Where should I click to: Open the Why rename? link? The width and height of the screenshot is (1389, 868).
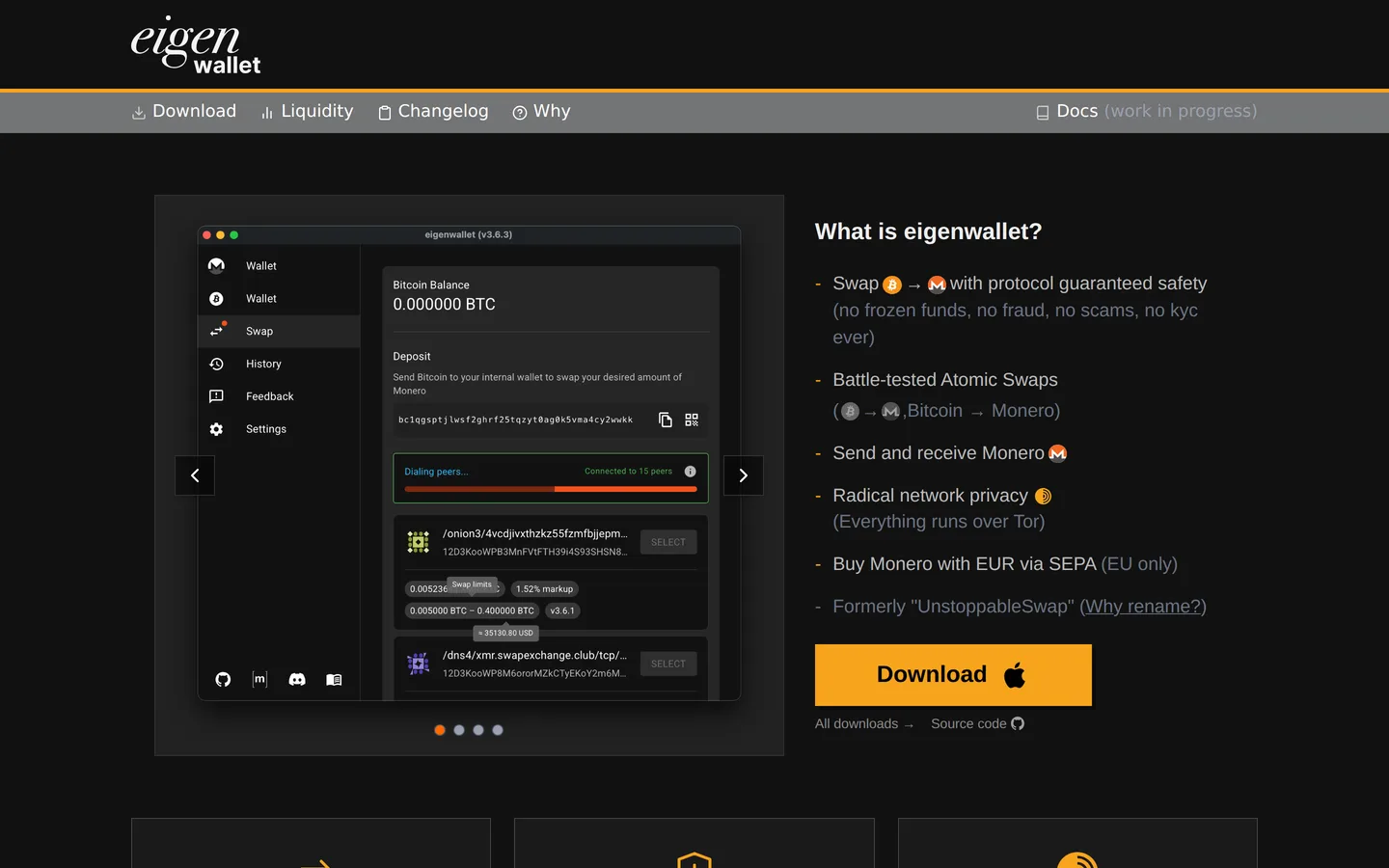(1143, 607)
